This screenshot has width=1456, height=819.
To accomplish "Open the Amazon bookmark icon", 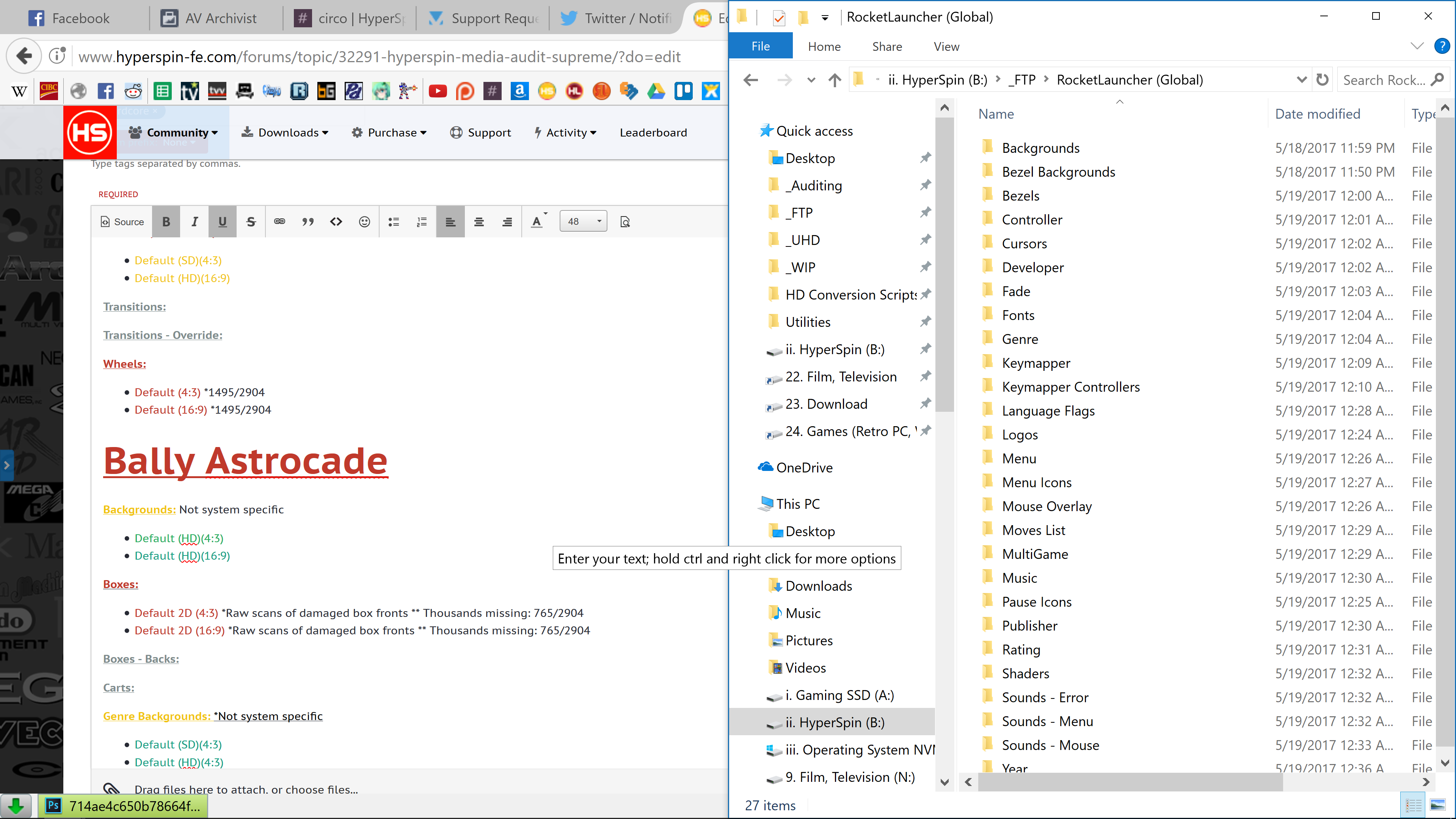I will (x=519, y=91).
